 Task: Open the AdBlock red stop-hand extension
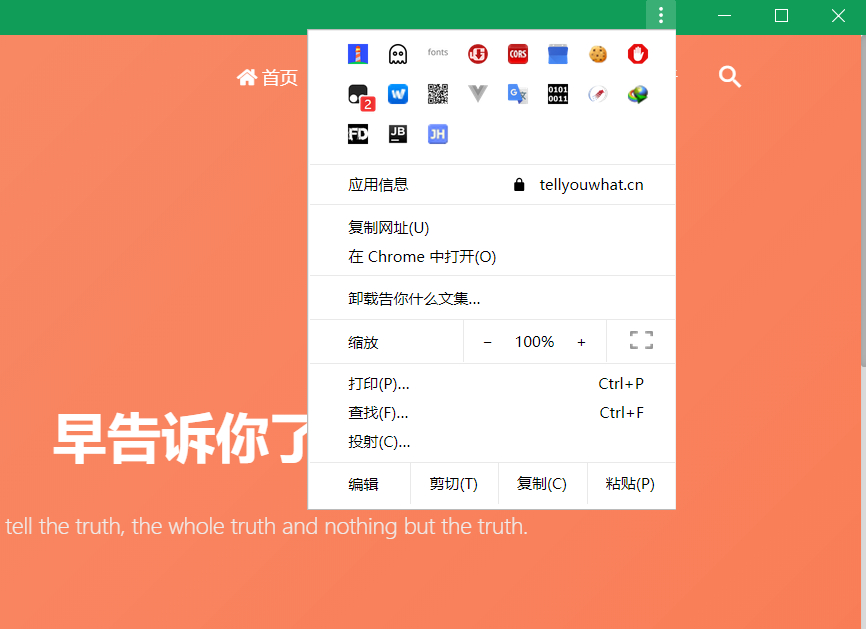[x=638, y=54]
